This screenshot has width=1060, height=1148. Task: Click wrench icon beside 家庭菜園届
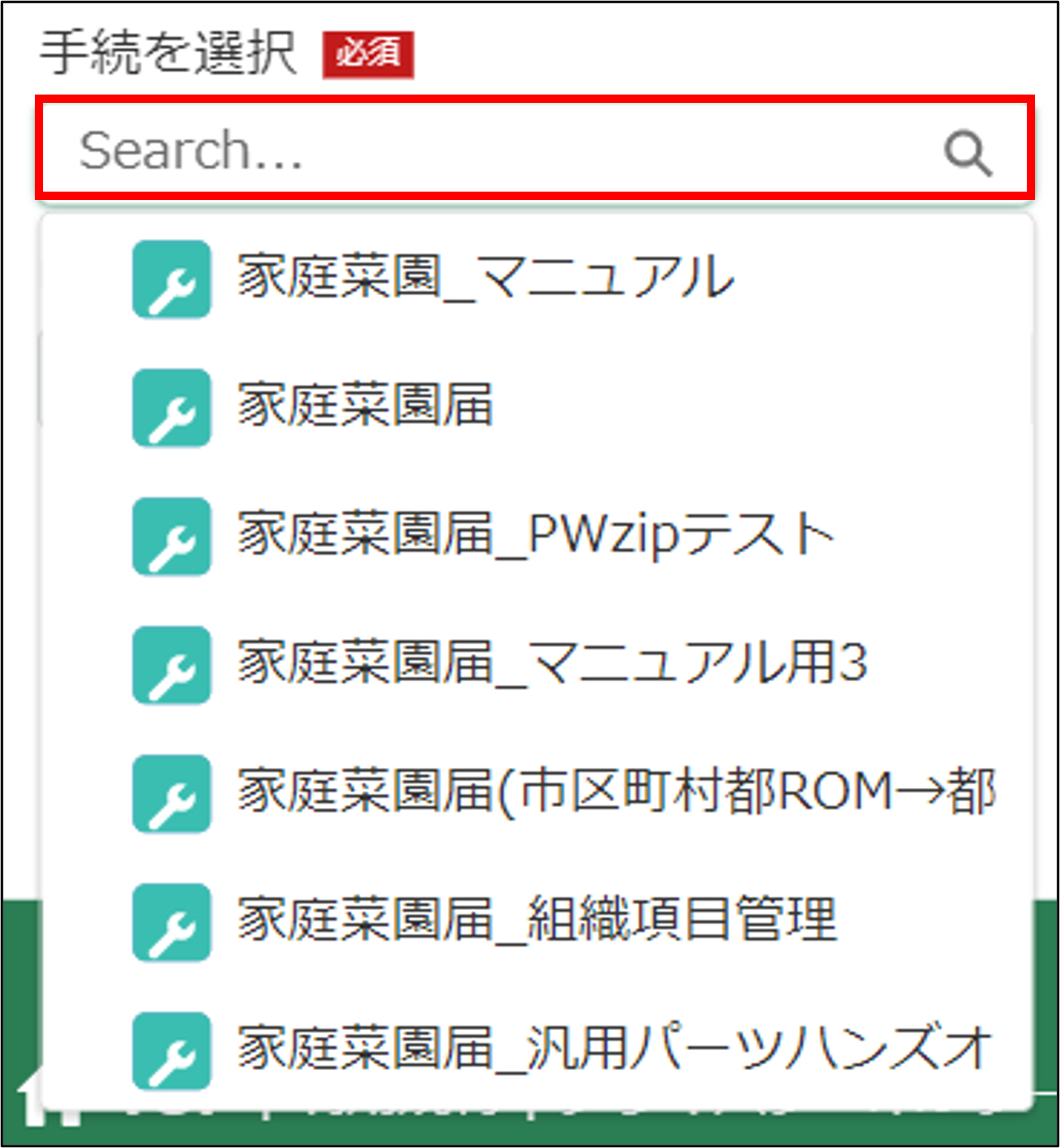[172, 408]
